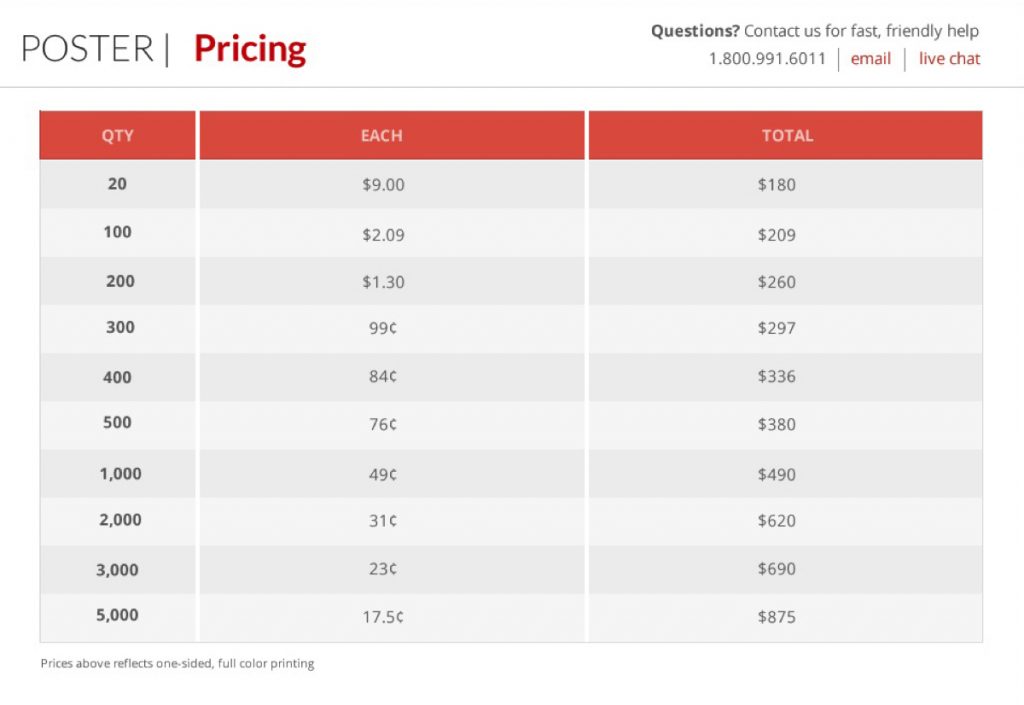Click the QTY column header
This screenshot has height=705, width=1024.
tap(118, 135)
